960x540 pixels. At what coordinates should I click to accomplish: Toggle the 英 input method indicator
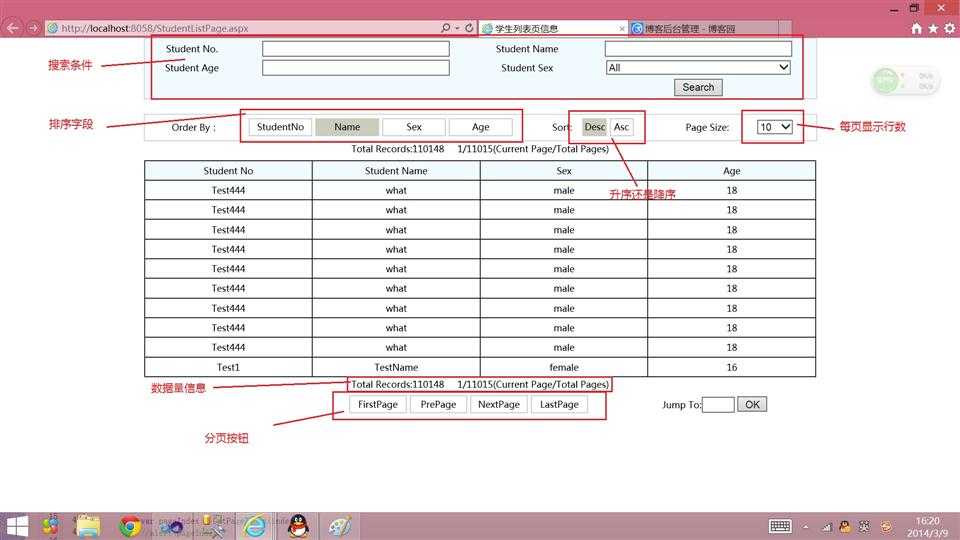864,527
